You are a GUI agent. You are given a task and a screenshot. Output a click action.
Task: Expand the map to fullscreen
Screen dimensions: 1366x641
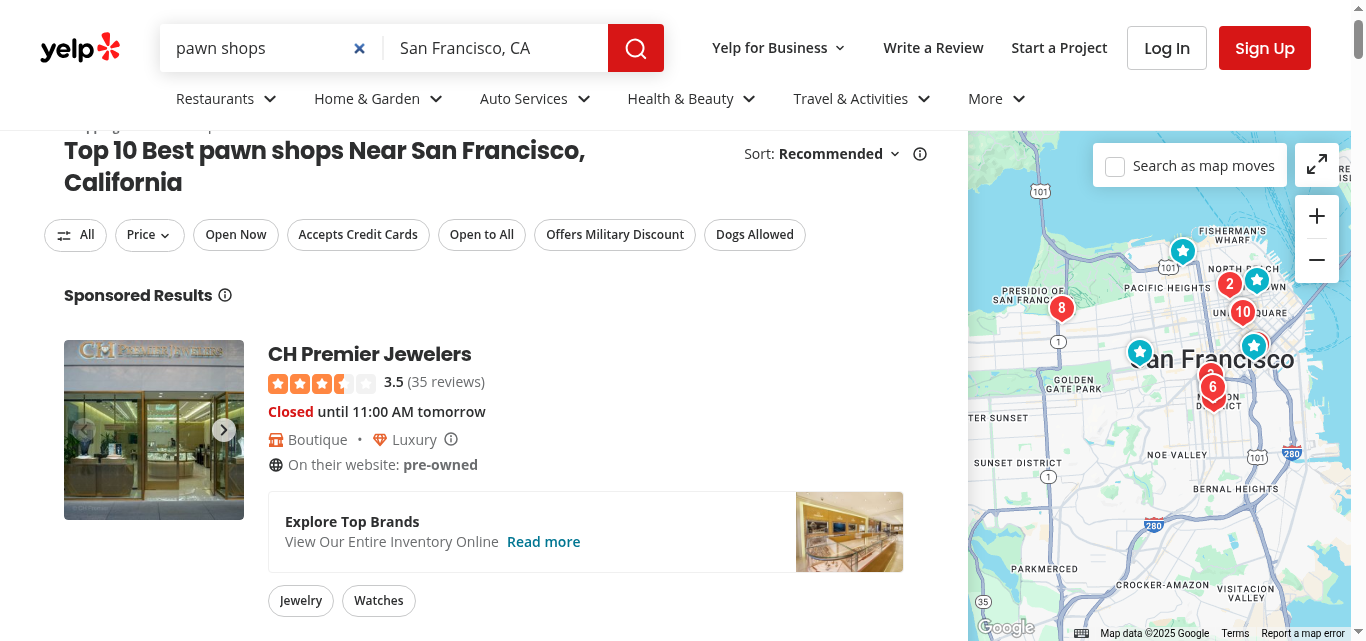1317,165
